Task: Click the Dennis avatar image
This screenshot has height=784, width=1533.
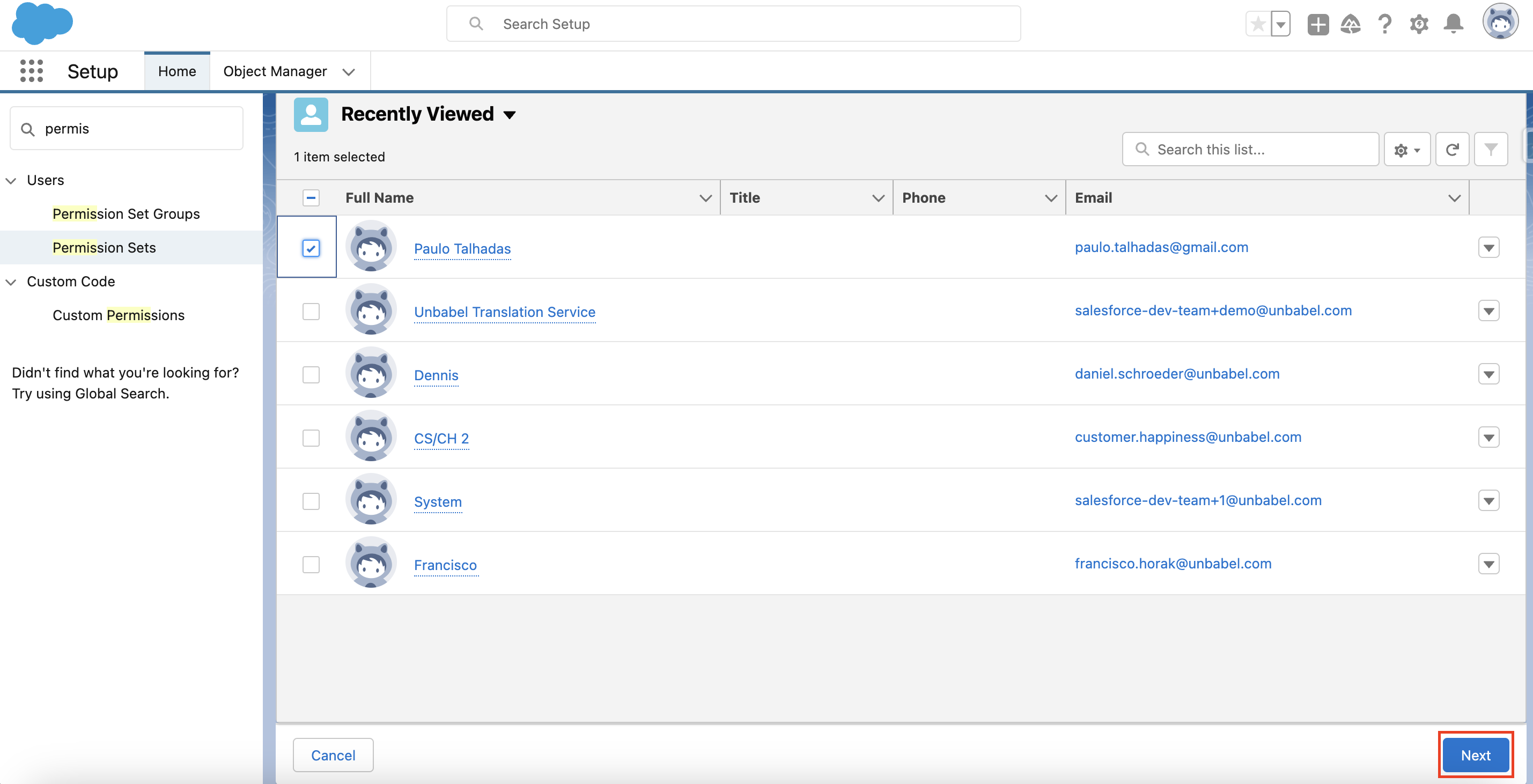Action: point(371,372)
